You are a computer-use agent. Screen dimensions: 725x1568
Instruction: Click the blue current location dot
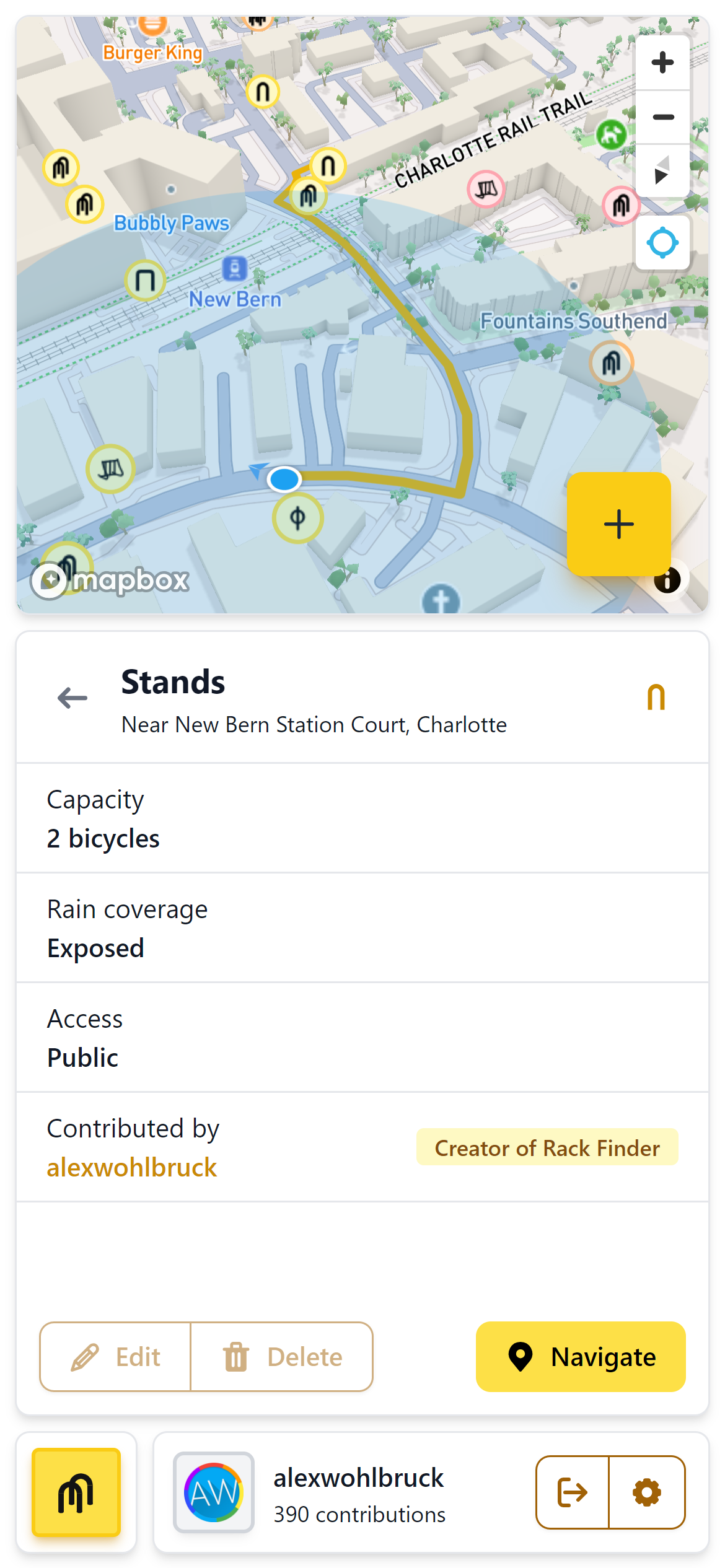pyautogui.click(x=284, y=479)
